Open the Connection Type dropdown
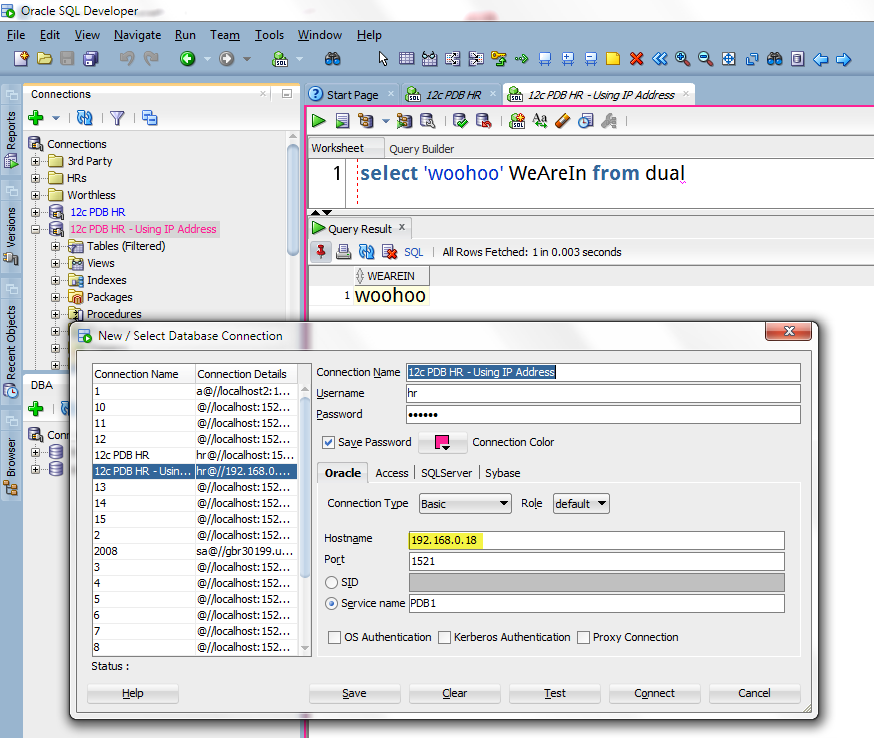 point(465,503)
